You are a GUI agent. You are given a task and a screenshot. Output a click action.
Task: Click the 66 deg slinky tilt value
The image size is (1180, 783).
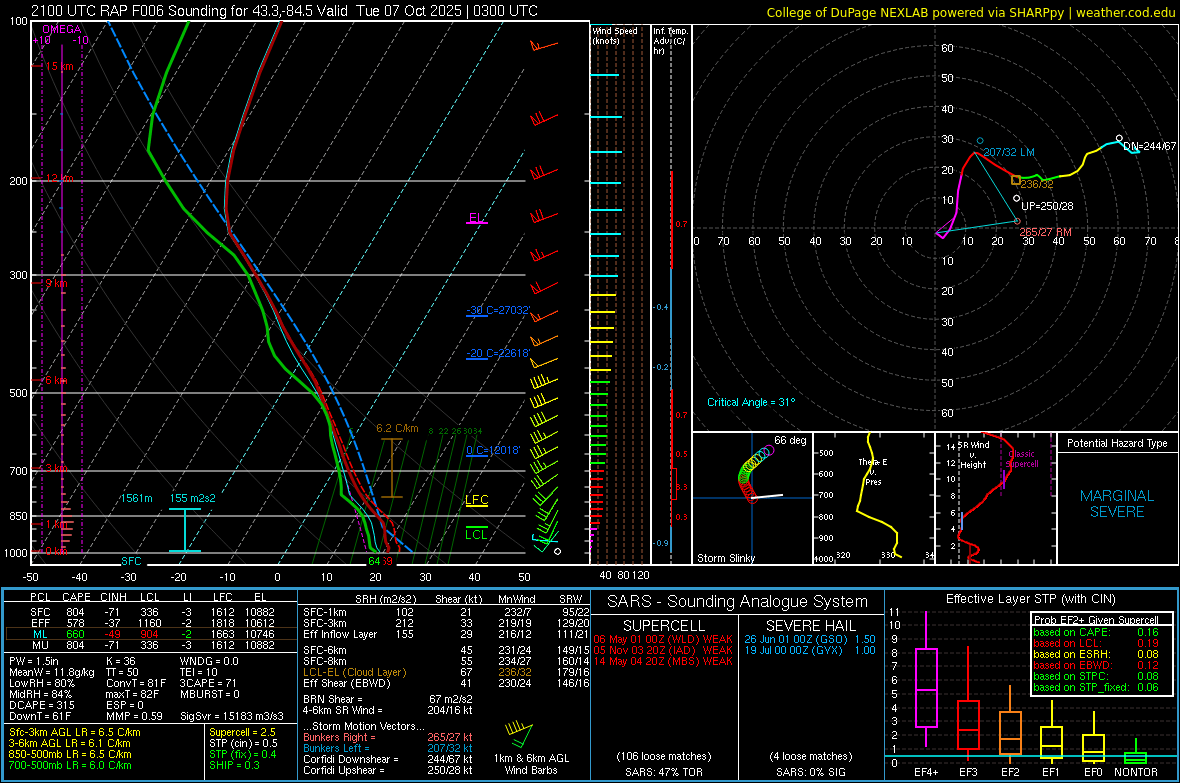tap(790, 440)
